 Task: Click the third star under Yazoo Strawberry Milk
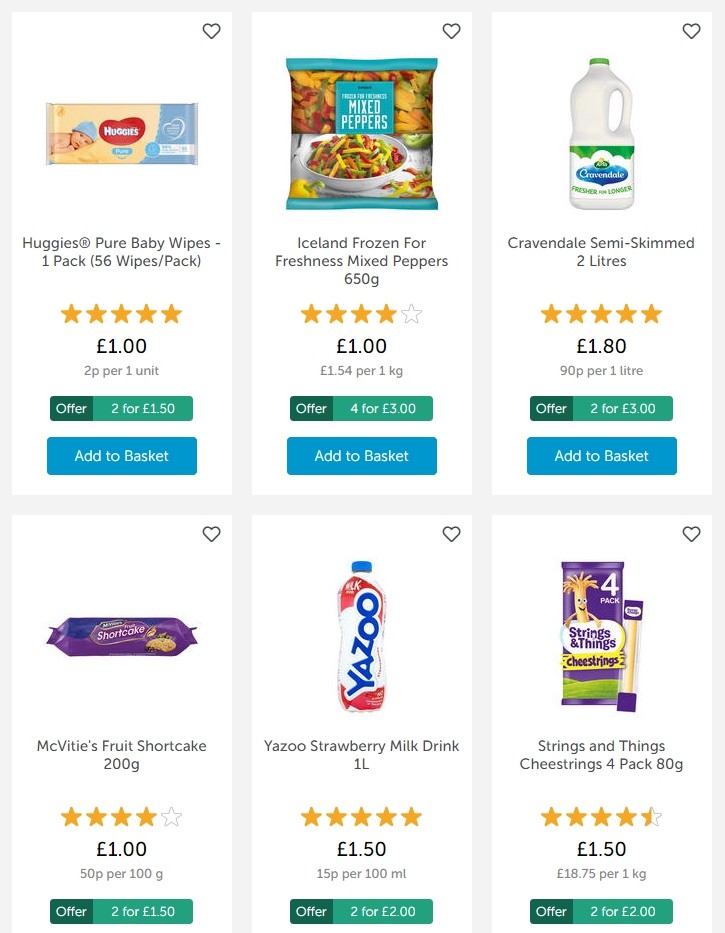coord(361,817)
